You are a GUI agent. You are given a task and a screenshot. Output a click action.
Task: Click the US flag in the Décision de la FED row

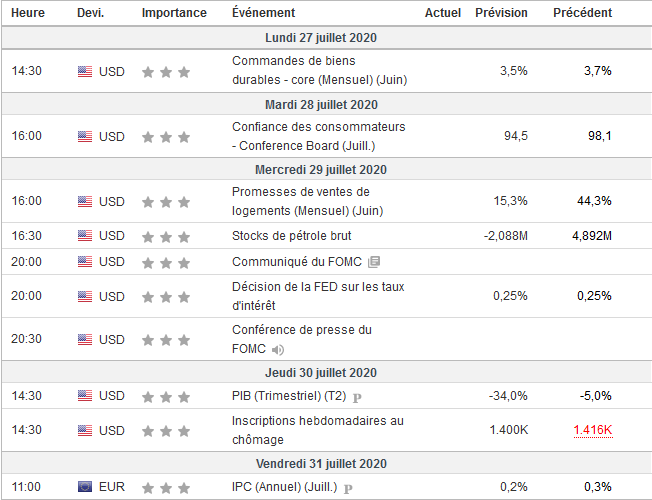click(x=85, y=297)
